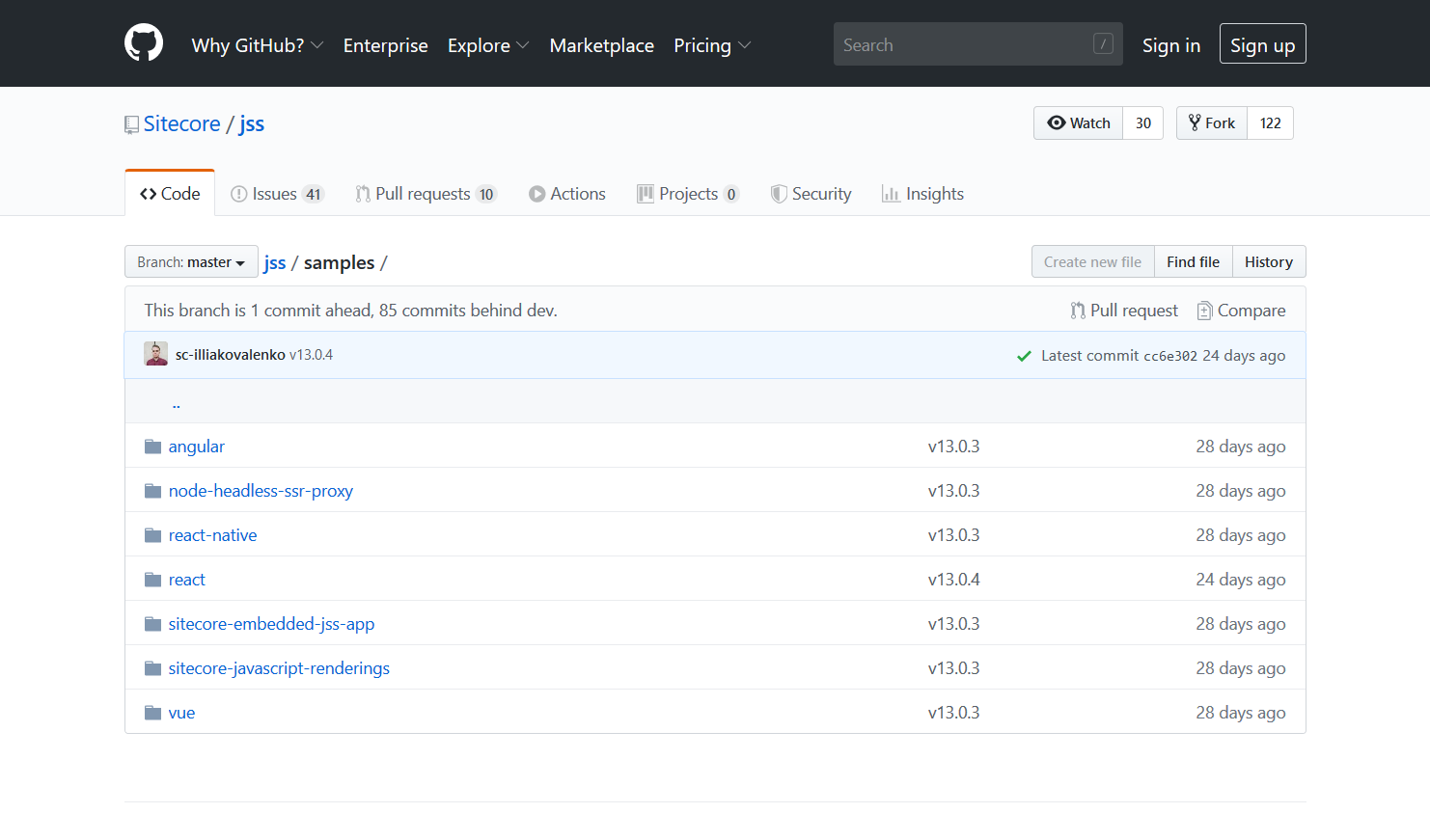Image resolution: width=1430 pixels, height=840 pixels.
Task: Click sc-illiakovalenko's avatar image
Action: click(x=155, y=354)
